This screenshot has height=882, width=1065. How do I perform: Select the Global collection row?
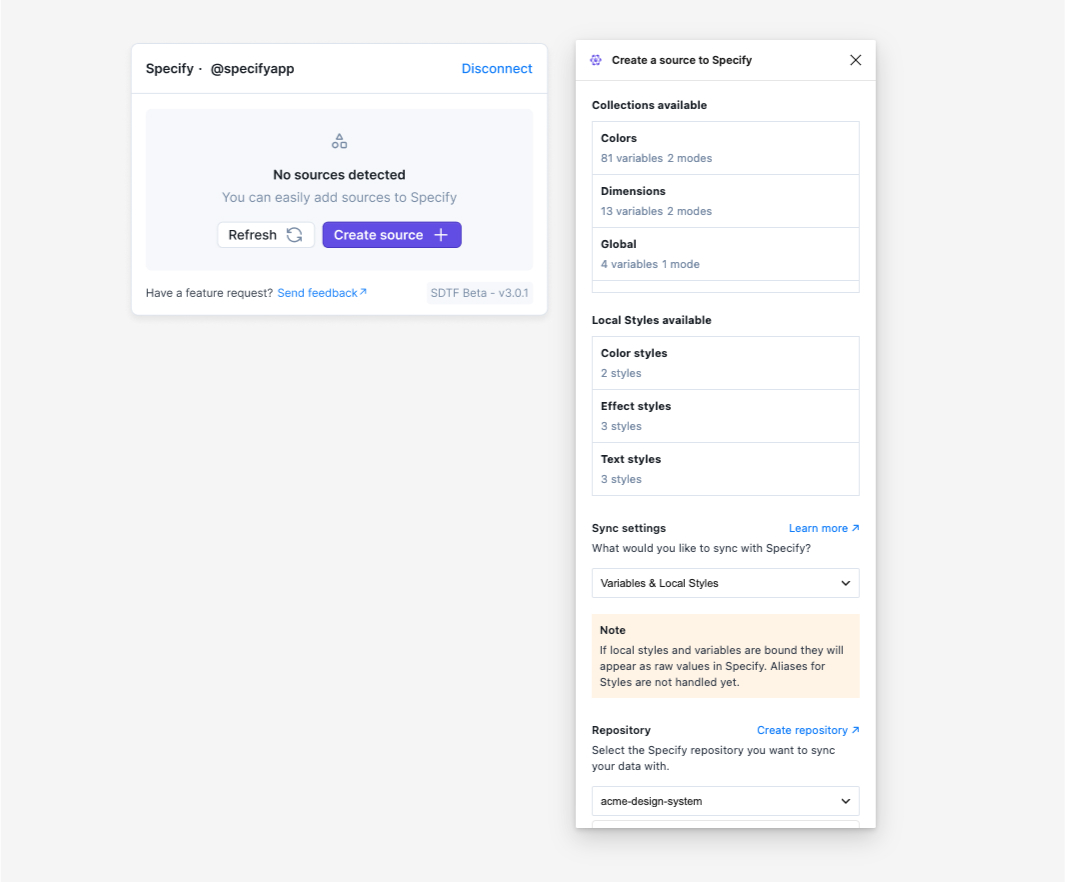[x=725, y=254]
